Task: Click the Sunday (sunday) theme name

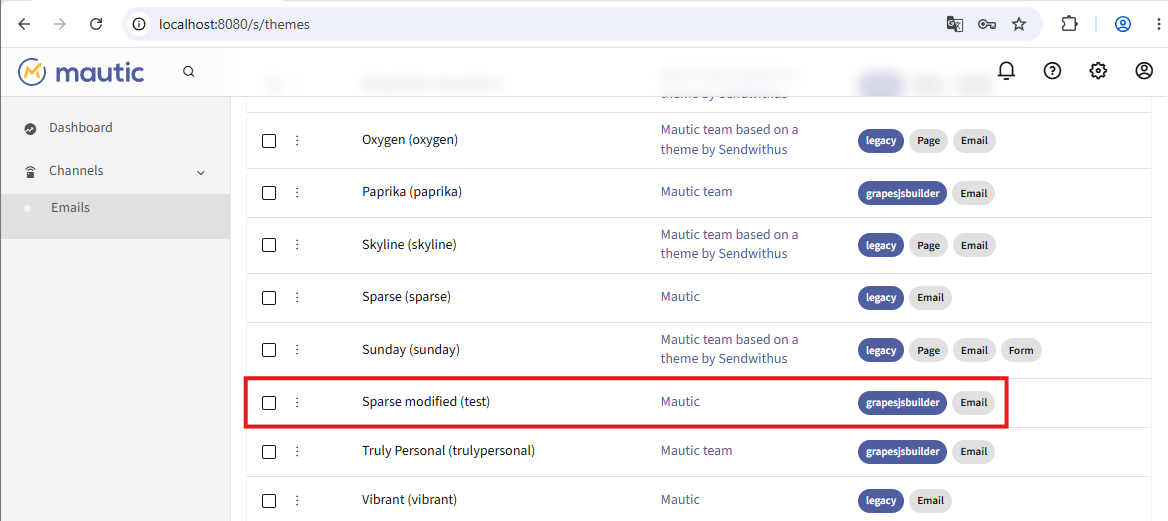Action: 410,349
